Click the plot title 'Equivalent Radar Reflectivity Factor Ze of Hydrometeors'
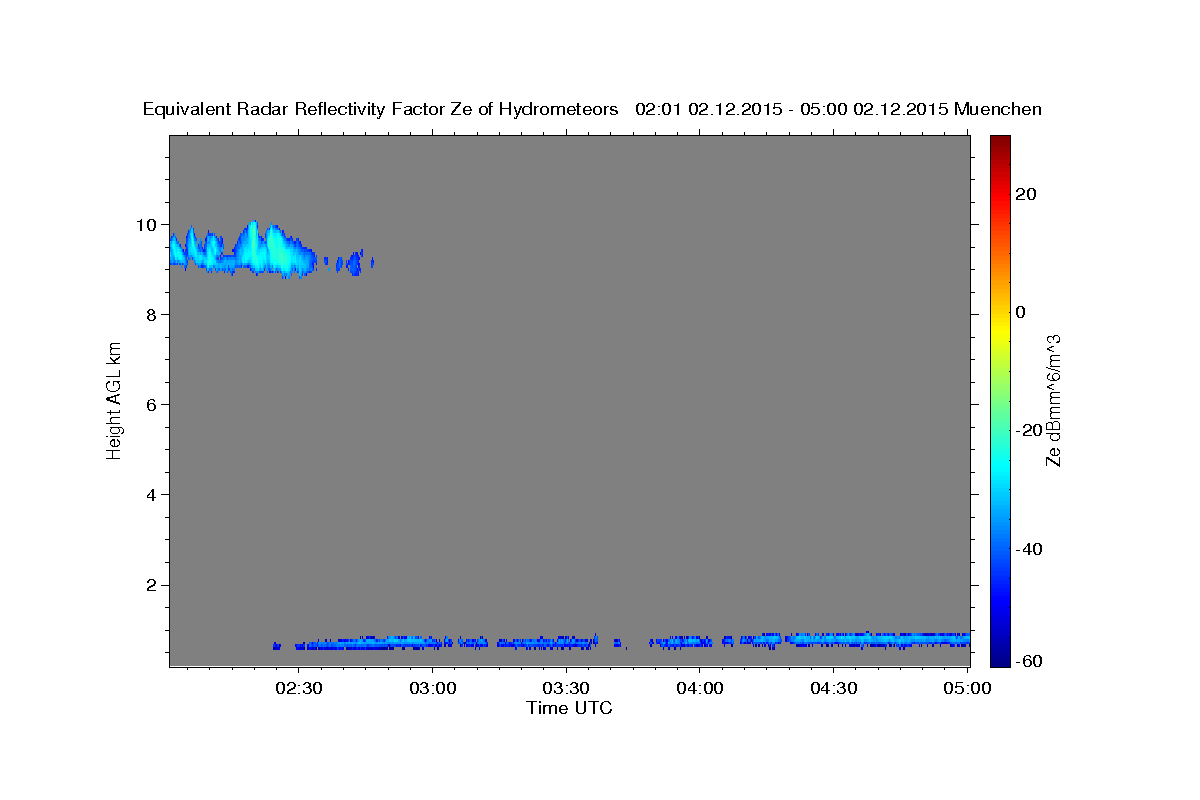The width and height of the screenshot is (1200, 800). click(x=380, y=109)
